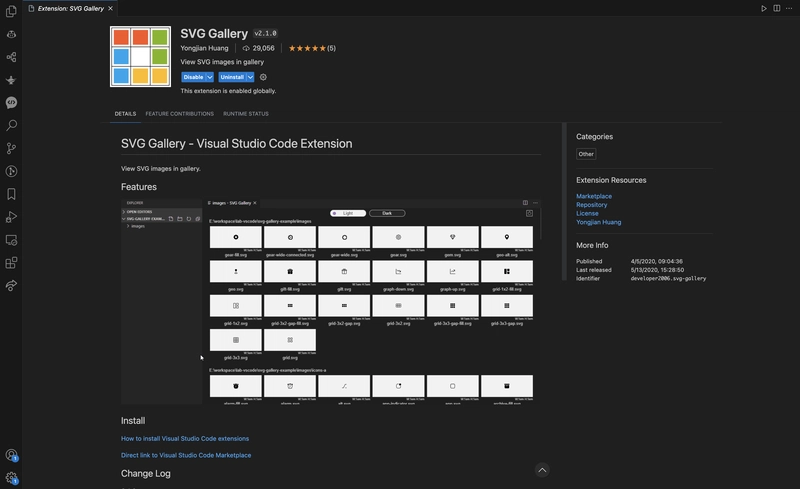800x489 pixels.
Task: Close the Extension: SVG Gallery tab
Action: coord(110,8)
